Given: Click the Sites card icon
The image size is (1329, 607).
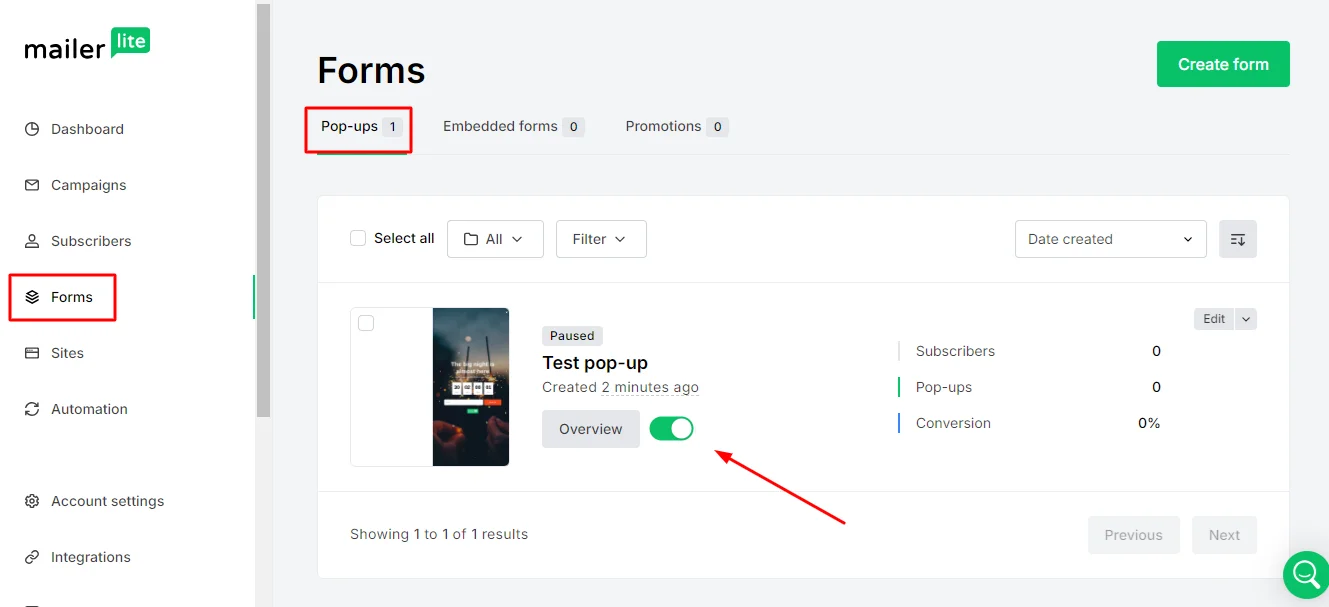Looking at the screenshot, I should [x=32, y=353].
